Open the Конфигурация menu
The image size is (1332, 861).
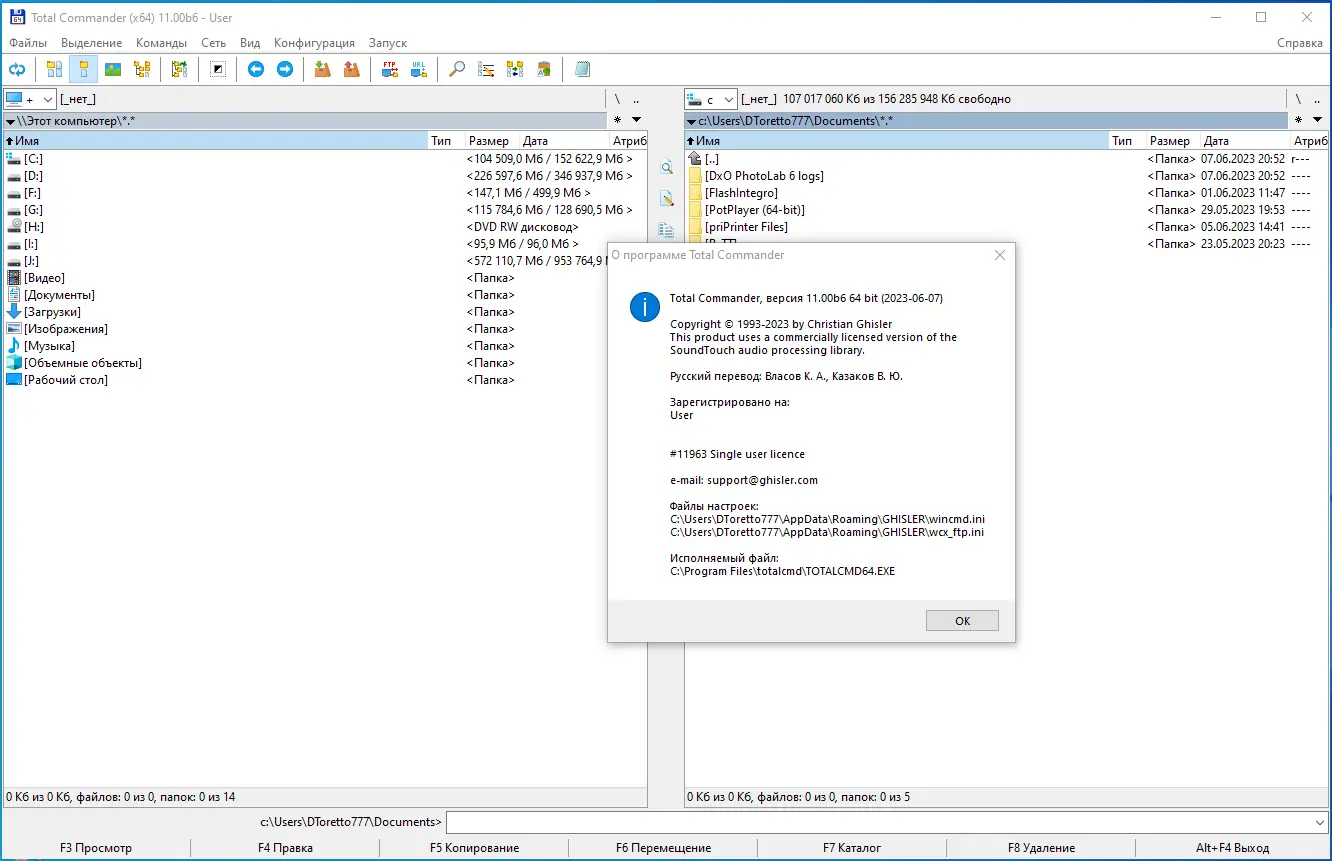pos(314,43)
